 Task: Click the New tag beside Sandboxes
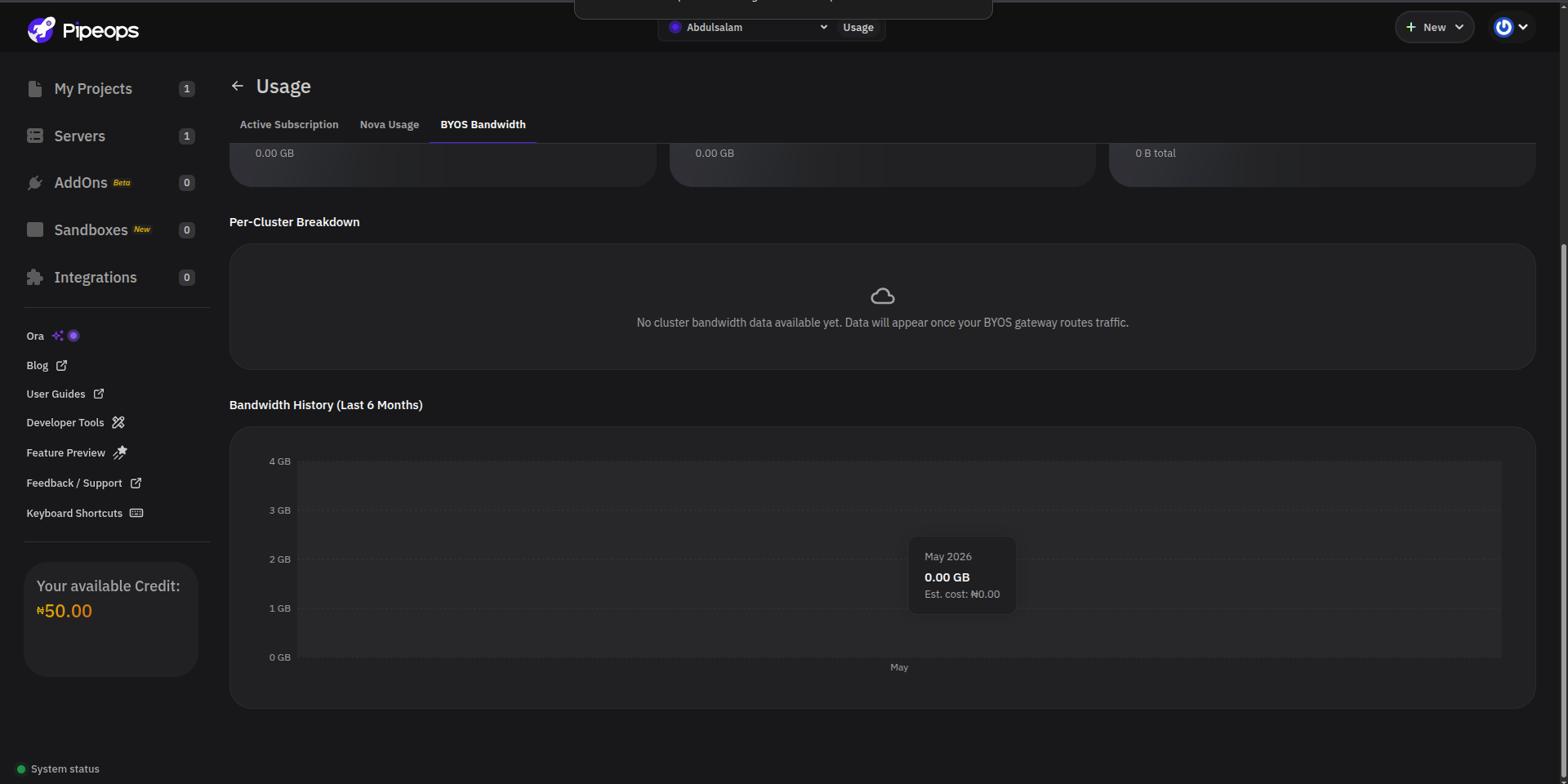click(142, 229)
